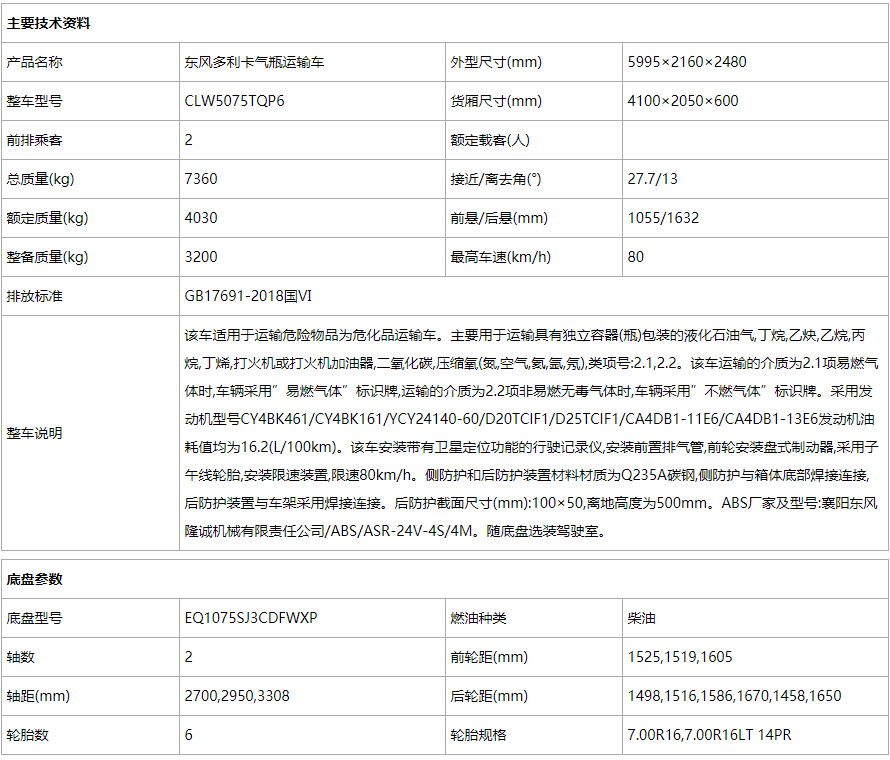The height and width of the screenshot is (760, 890).
Task: Click the 额定载客(人) label
Action: click(x=490, y=140)
